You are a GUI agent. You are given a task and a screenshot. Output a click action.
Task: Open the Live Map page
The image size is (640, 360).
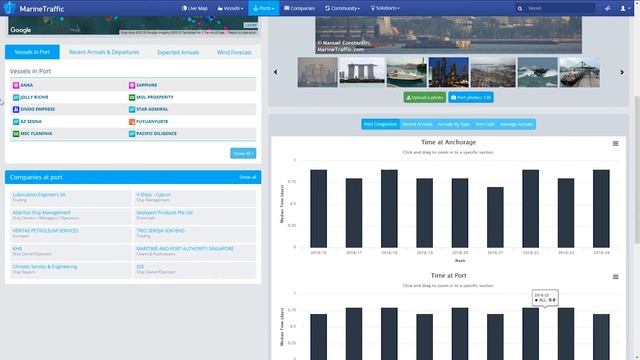195,8
